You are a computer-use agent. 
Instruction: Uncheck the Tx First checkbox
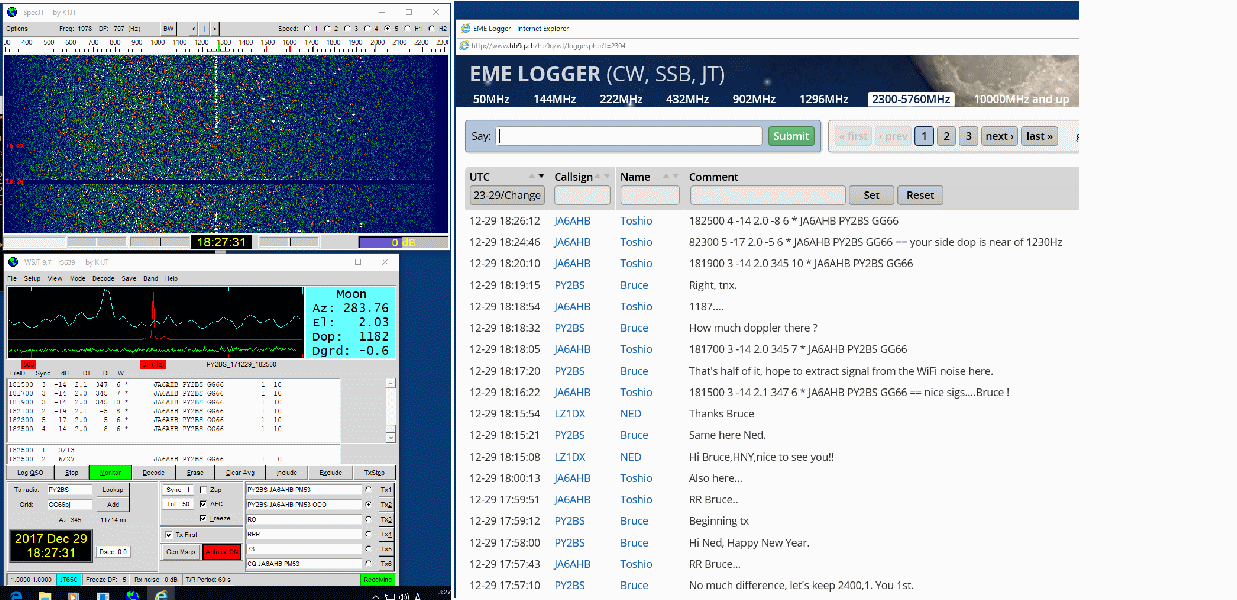tap(168, 535)
